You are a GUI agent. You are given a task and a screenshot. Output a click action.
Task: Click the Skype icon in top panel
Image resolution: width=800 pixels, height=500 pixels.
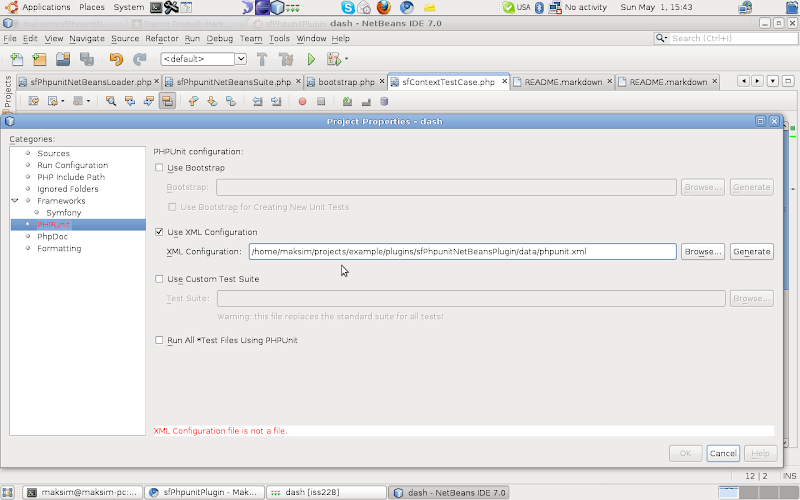tap(347, 7)
